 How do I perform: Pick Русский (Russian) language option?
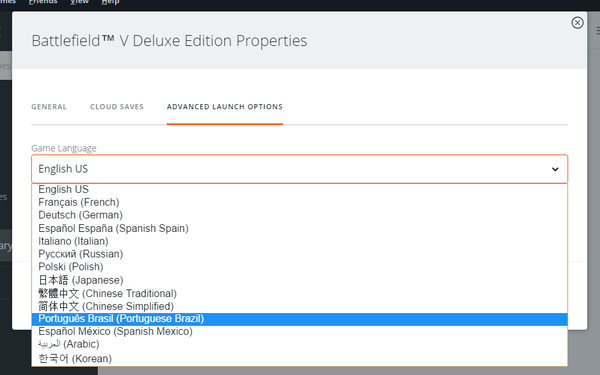click(300, 254)
